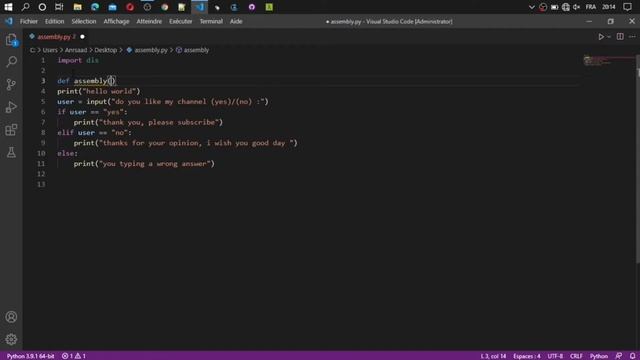Open the Exécuter menu
Screen dimensions: 640x360
(180, 21)
